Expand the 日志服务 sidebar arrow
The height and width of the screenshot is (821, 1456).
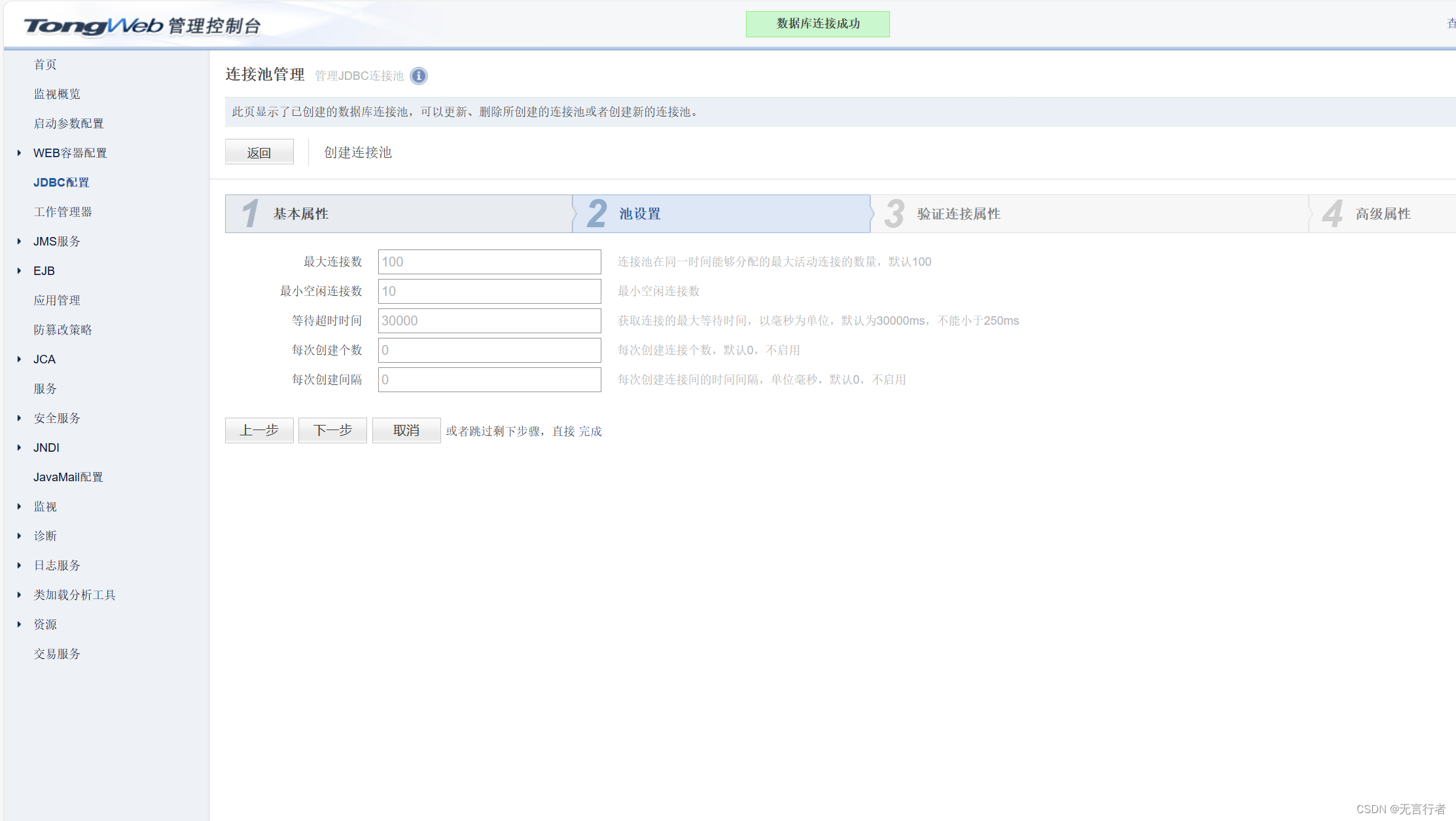tap(19, 565)
